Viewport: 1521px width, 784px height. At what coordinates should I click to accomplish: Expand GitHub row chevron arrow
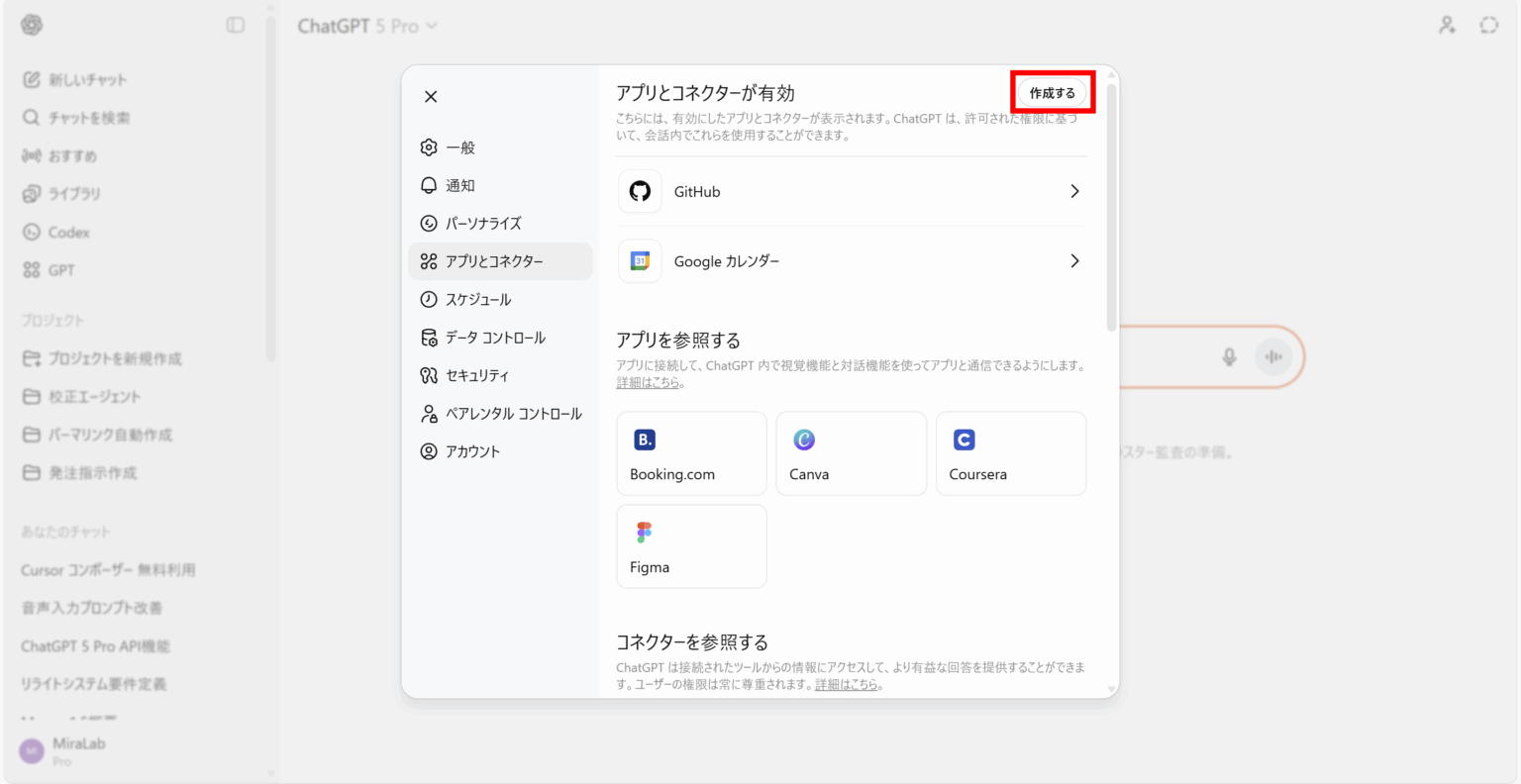pos(1074,191)
